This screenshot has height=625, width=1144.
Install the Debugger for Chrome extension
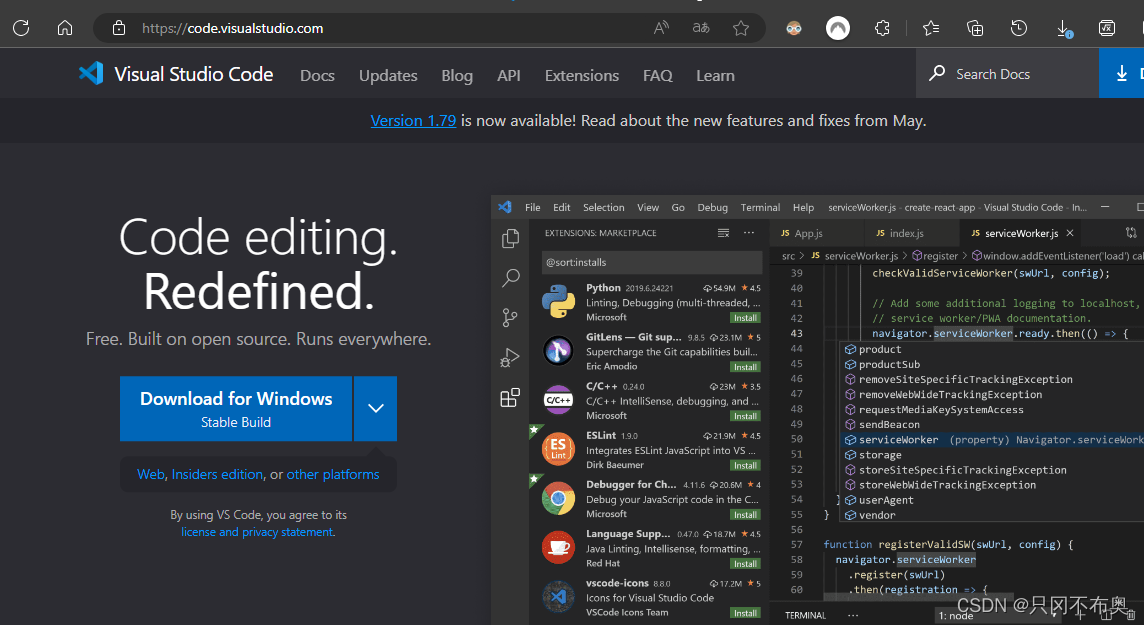tap(745, 515)
